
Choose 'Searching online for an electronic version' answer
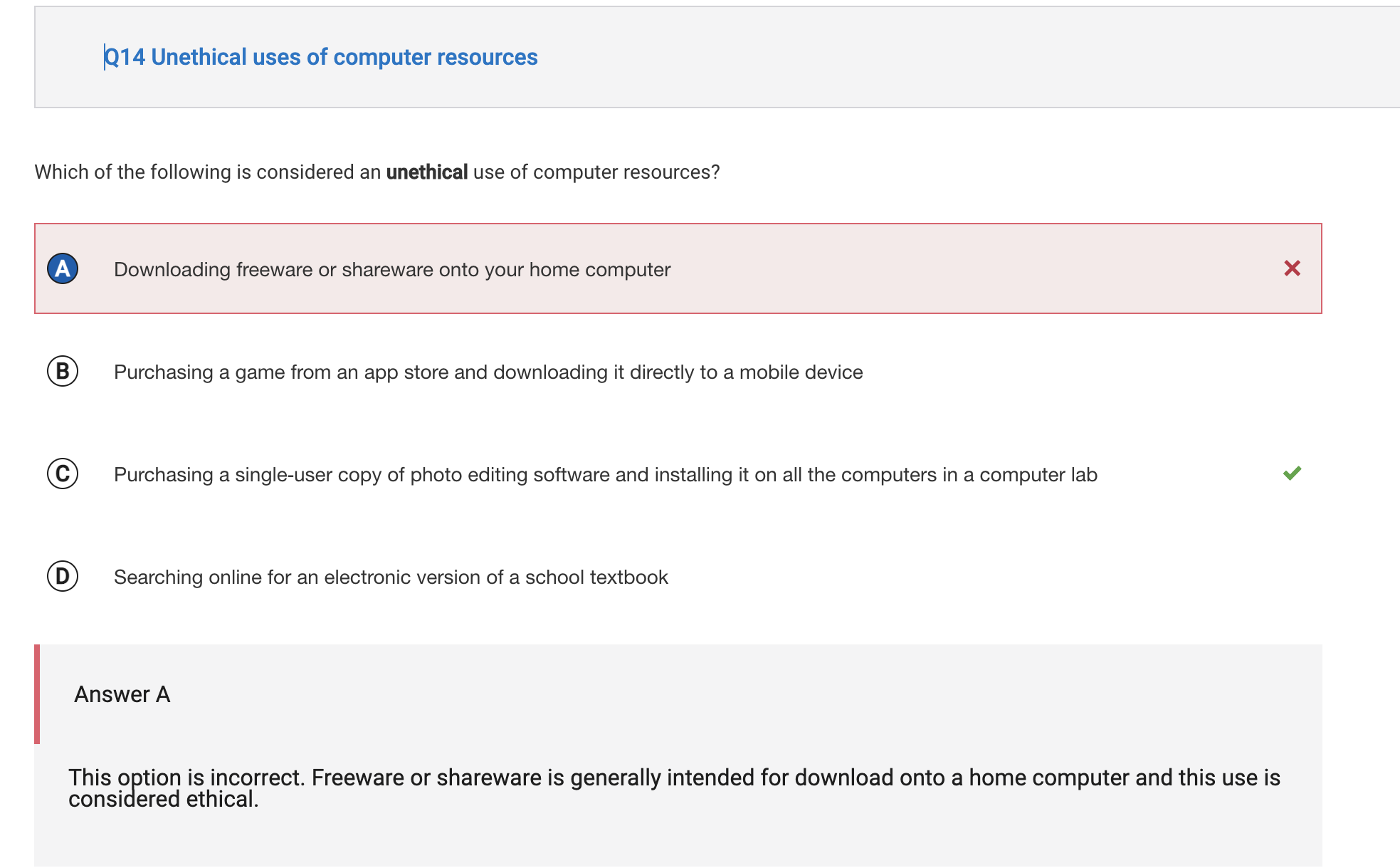click(391, 577)
